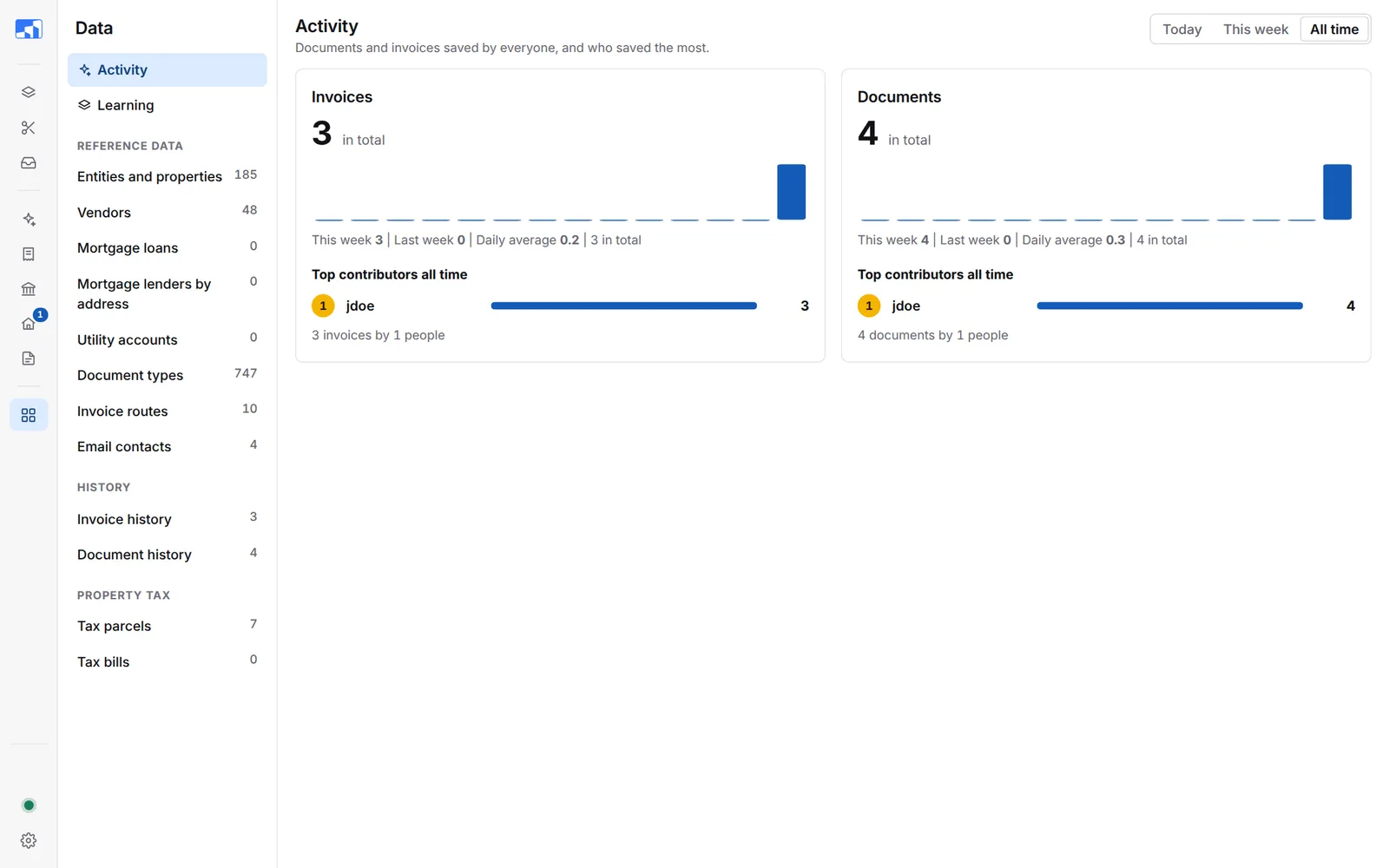Select the Activity menu item
This screenshot has width=1389, height=868.
click(x=167, y=69)
